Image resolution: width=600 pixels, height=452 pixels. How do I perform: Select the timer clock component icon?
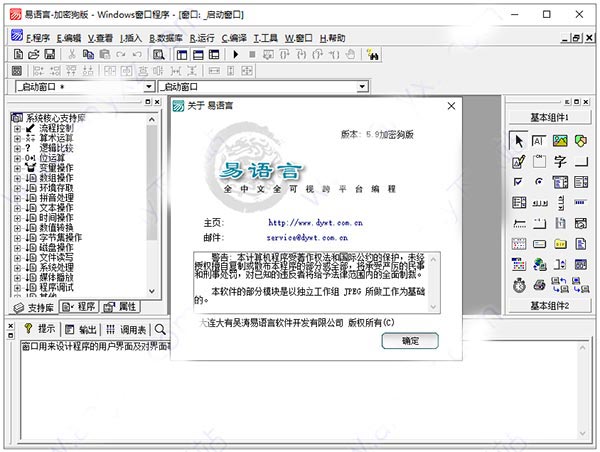pos(519,285)
